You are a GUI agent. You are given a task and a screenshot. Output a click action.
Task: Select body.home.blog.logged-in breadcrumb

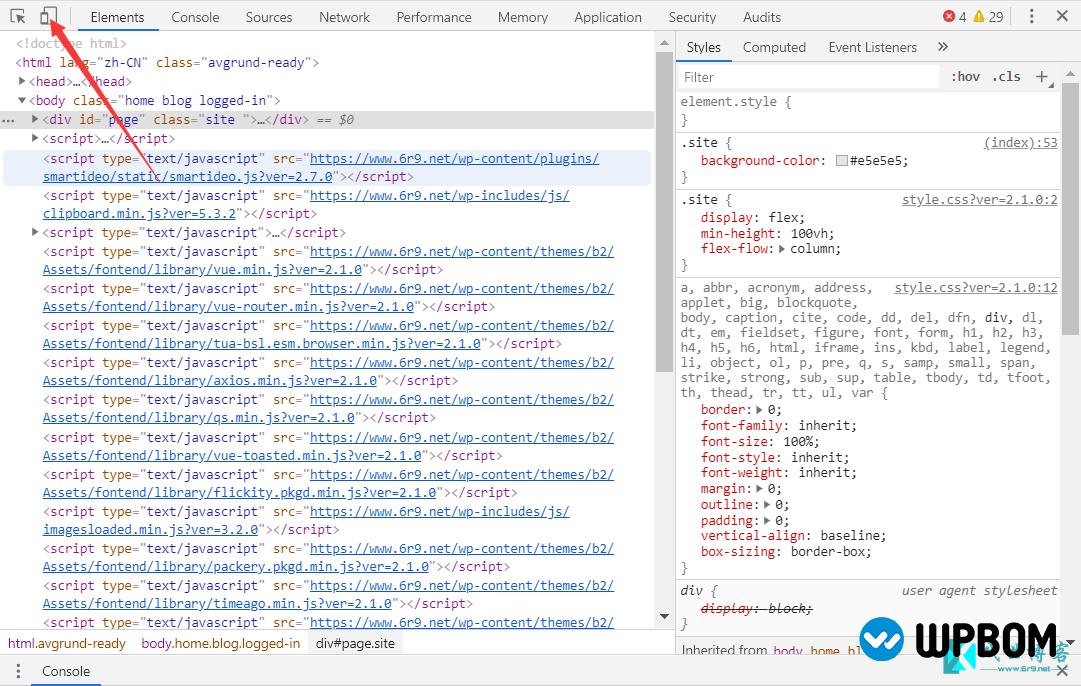[x=221, y=643]
